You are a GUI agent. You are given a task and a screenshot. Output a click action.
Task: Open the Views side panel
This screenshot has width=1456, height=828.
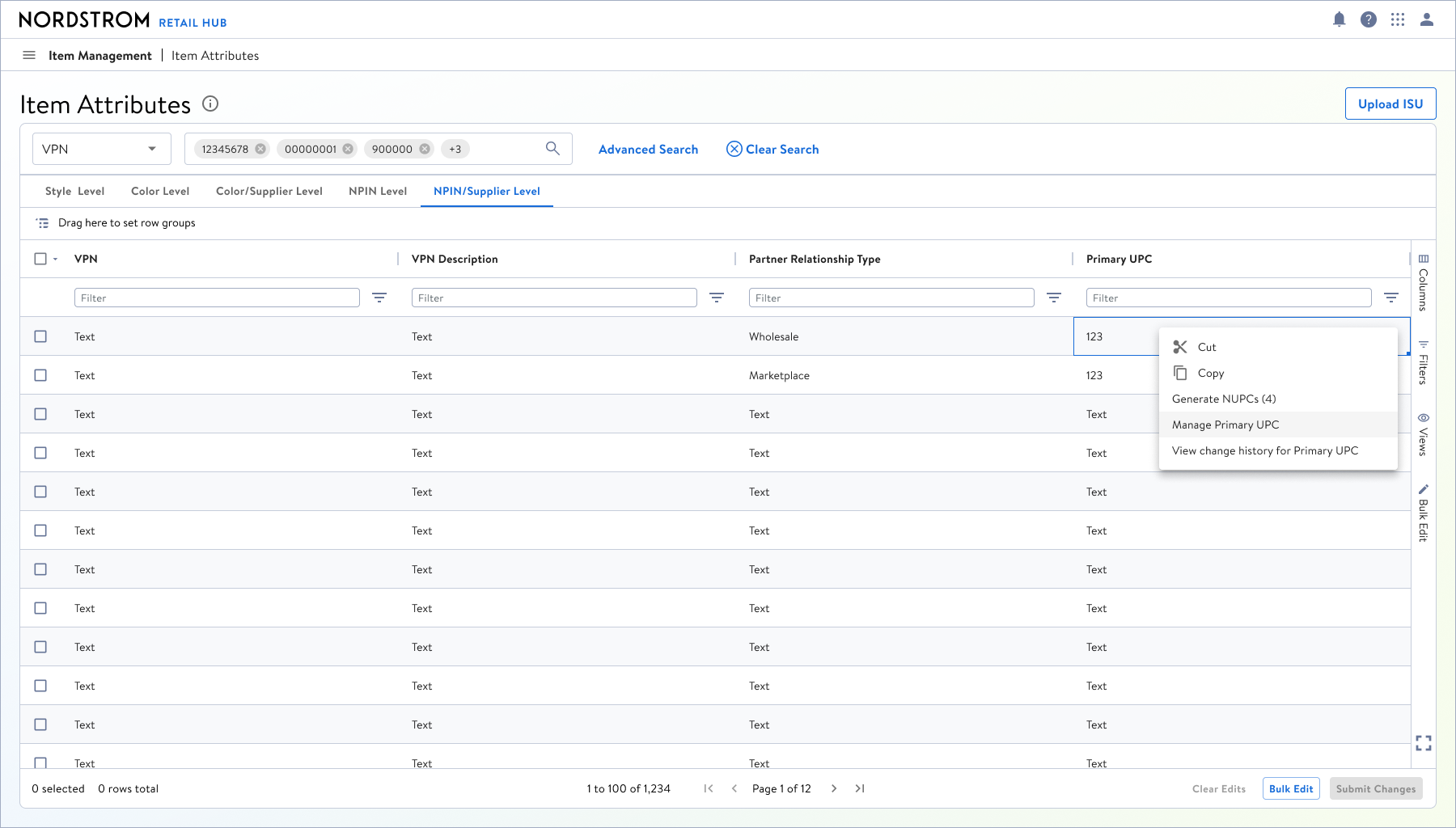pos(1424,435)
